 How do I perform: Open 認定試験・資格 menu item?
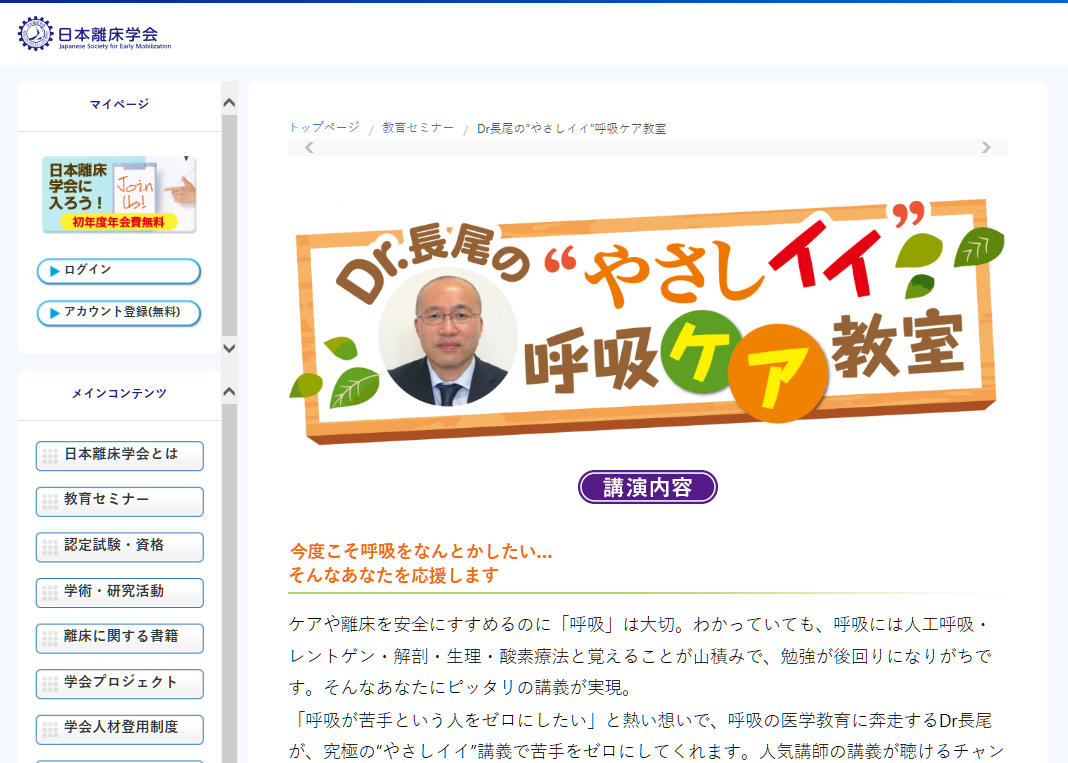point(120,546)
